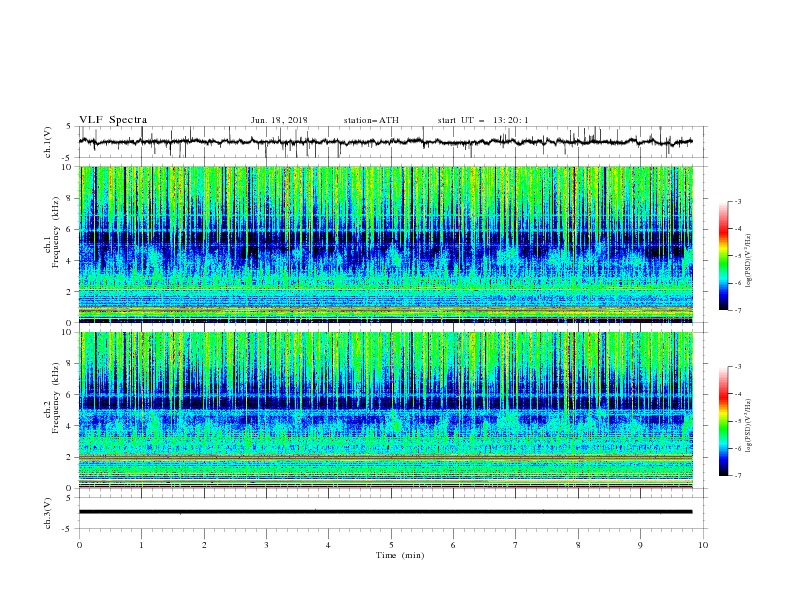Viewport: 792px width, 612px height.
Task: Click bottom time axis tick label "7"
Action: 516,545
